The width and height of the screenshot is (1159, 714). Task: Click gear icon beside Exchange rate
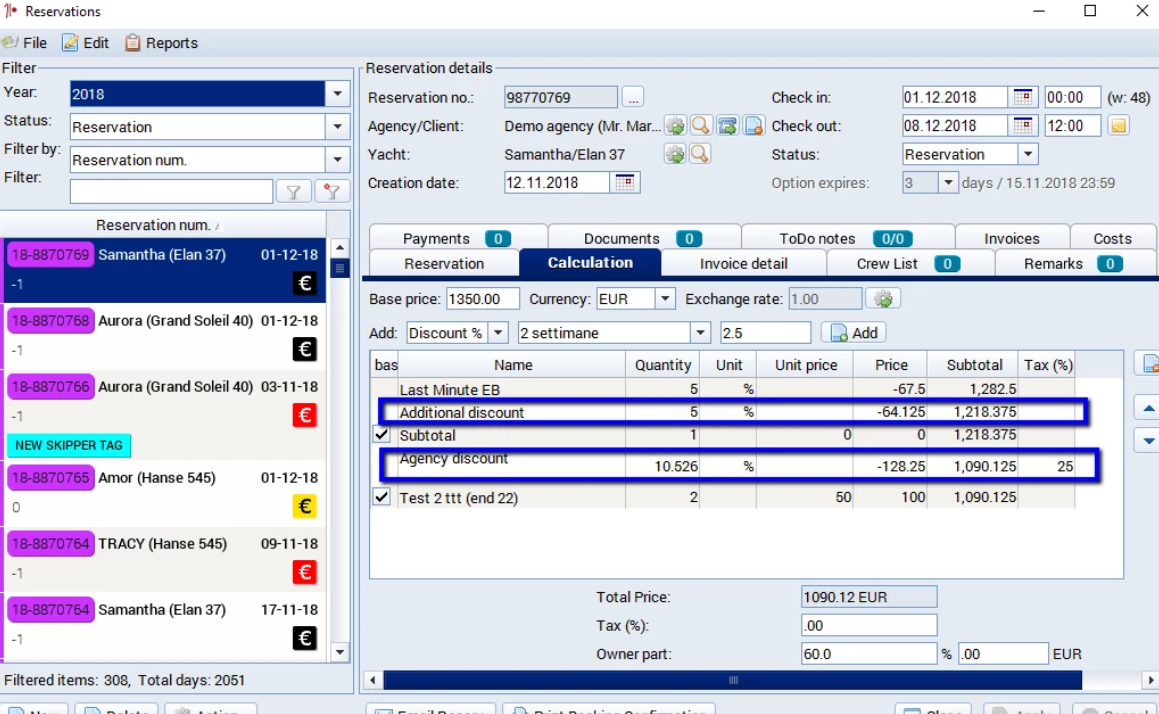click(883, 299)
